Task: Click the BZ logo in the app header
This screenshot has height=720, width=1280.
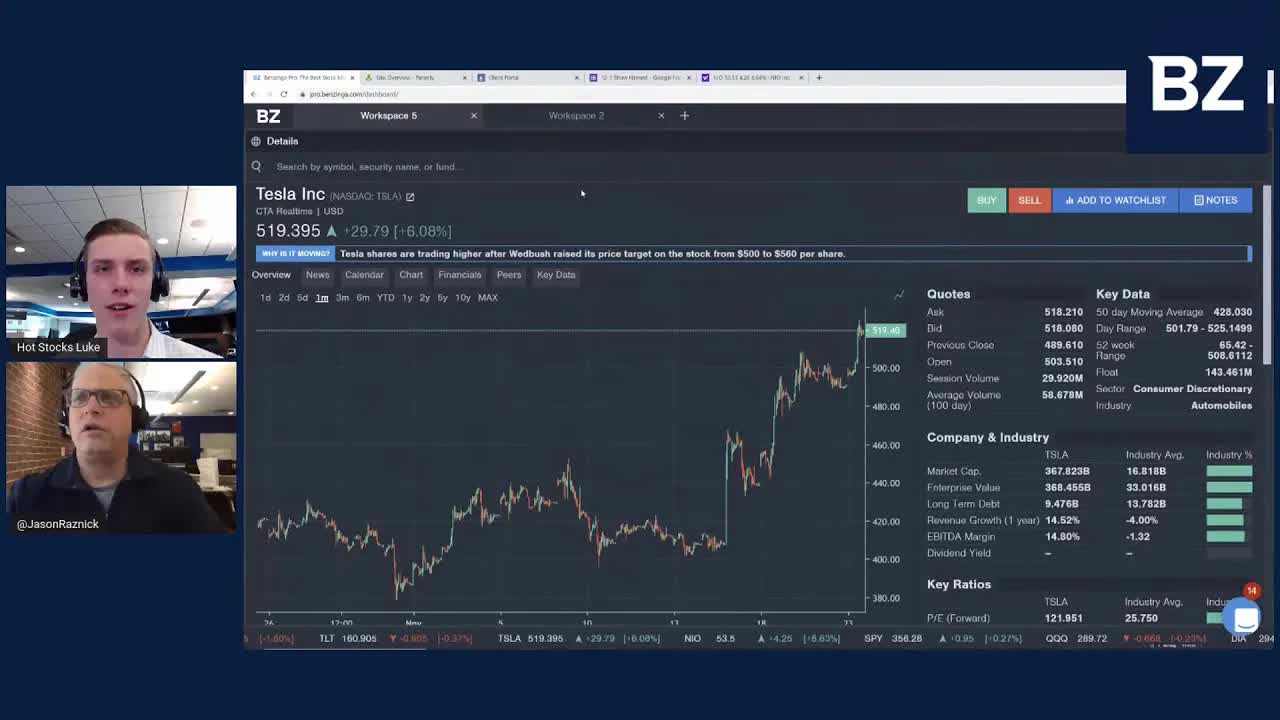Action: coord(268,116)
